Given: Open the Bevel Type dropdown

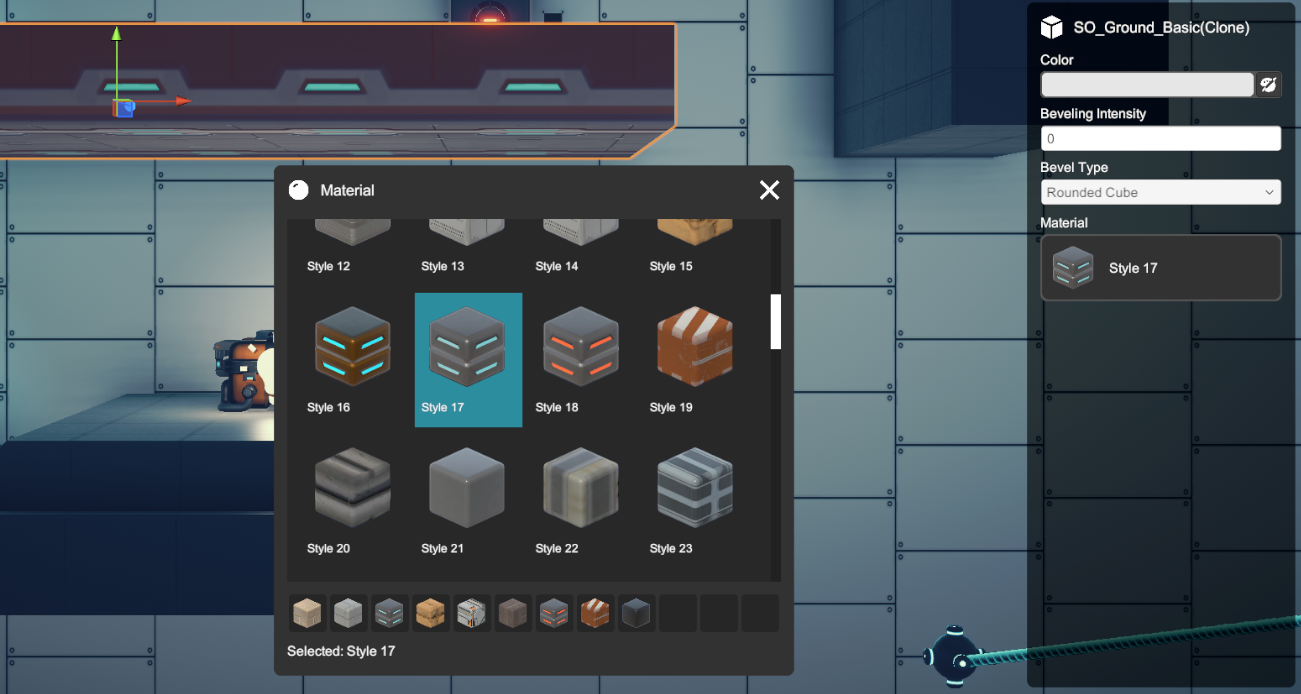Looking at the screenshot, I should (x=1160, y=192).
